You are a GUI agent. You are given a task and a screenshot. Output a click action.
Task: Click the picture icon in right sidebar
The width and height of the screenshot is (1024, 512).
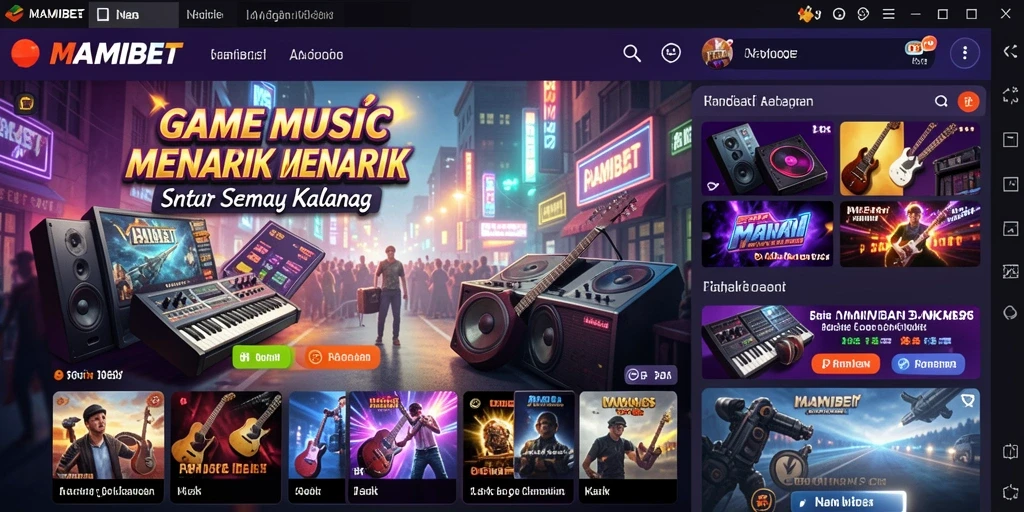[x=1010, y=228]
